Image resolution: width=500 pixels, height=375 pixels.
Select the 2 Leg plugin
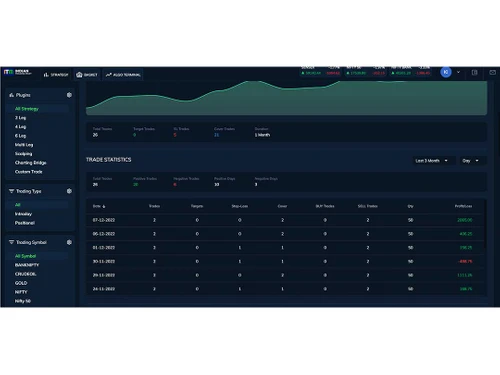point(20,118)
